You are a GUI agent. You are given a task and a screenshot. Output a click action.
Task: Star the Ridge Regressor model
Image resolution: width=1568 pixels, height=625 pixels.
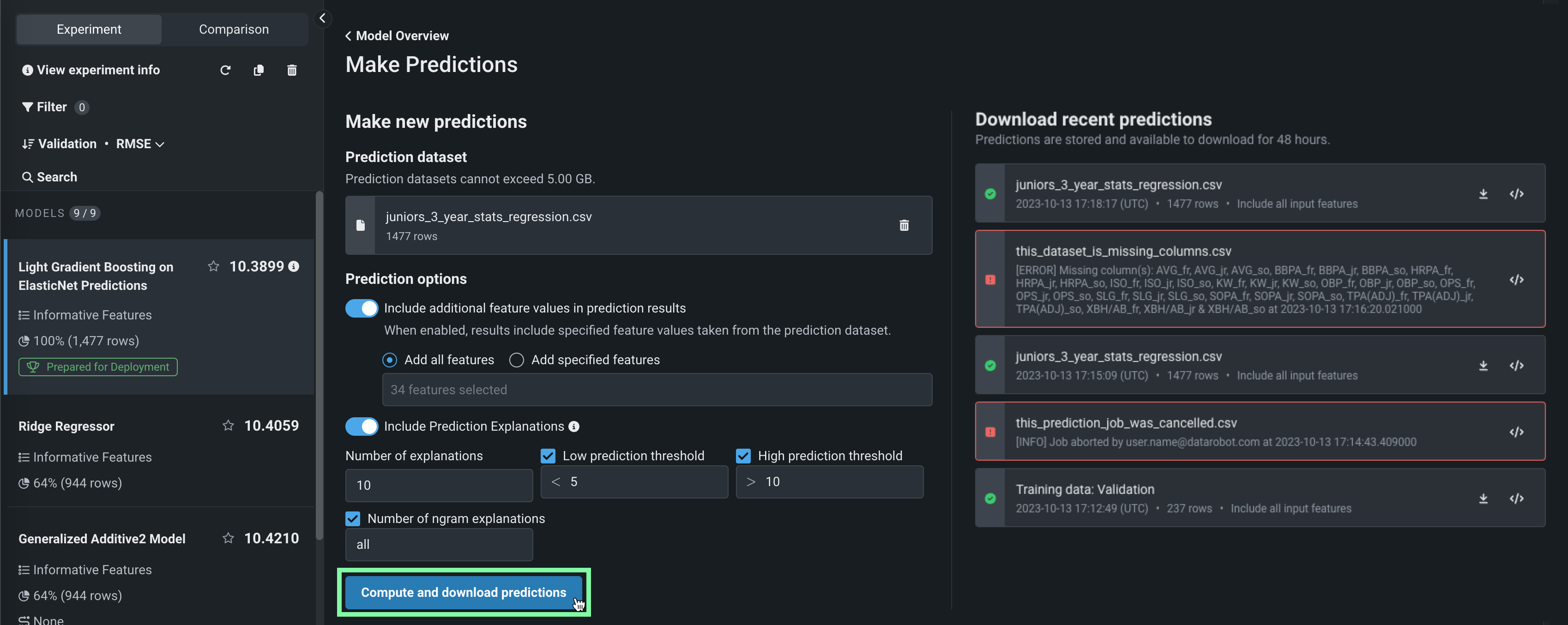(228, 426)
